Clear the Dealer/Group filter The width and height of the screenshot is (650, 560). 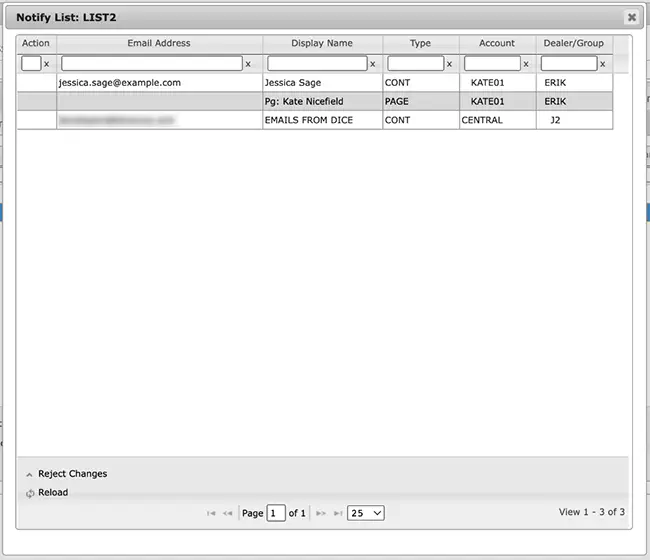(603, 64)
